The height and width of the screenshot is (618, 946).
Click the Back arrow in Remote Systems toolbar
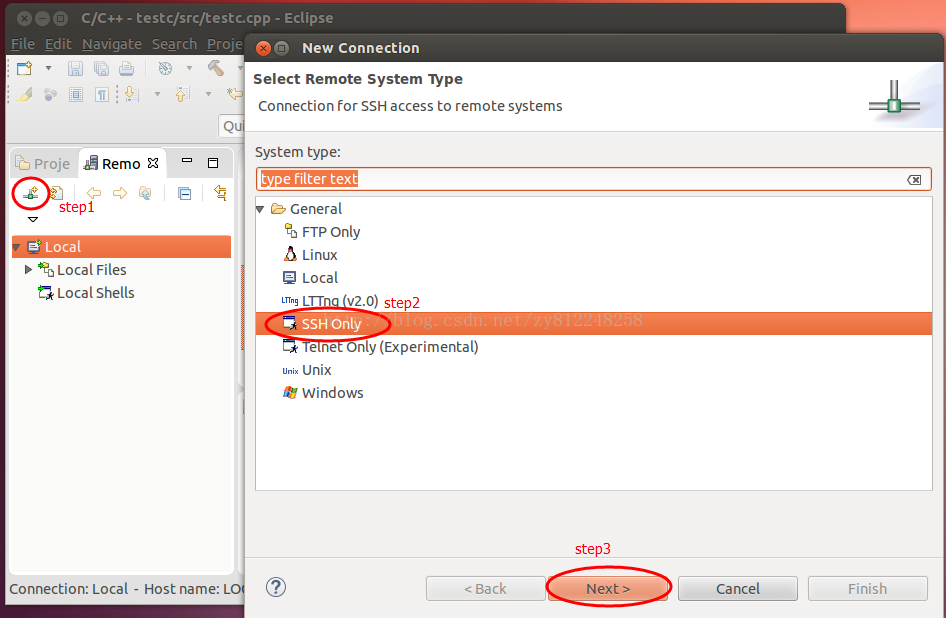coord(94,193)
